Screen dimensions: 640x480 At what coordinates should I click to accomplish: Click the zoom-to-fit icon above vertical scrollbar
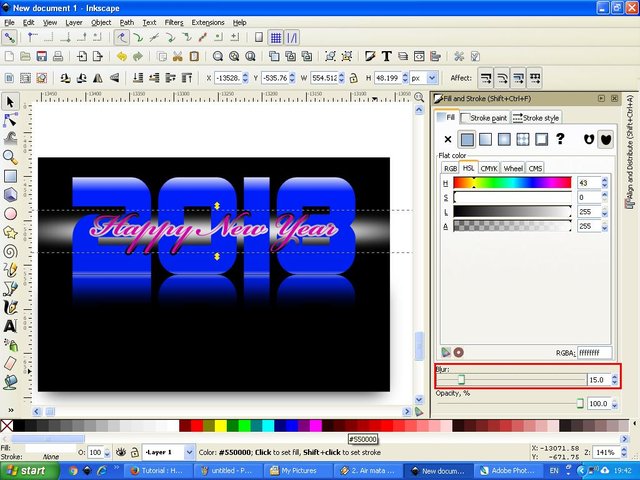pos(419,97)
